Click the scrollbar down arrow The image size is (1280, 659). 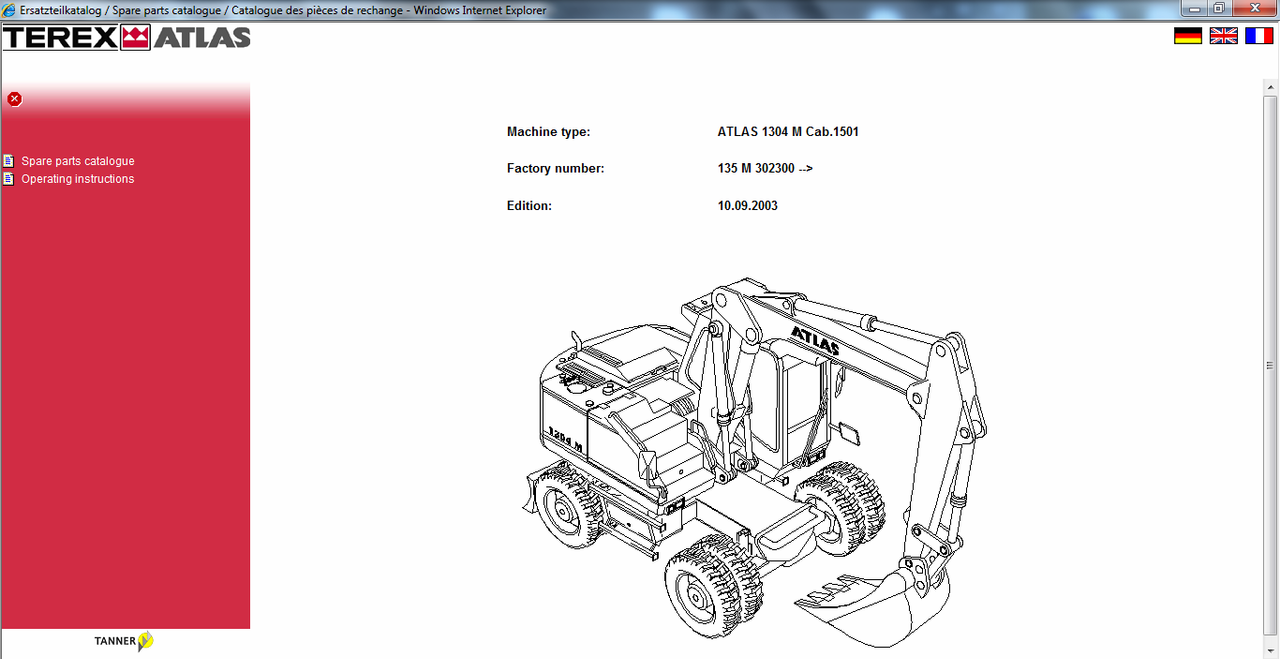[1271, 650]
